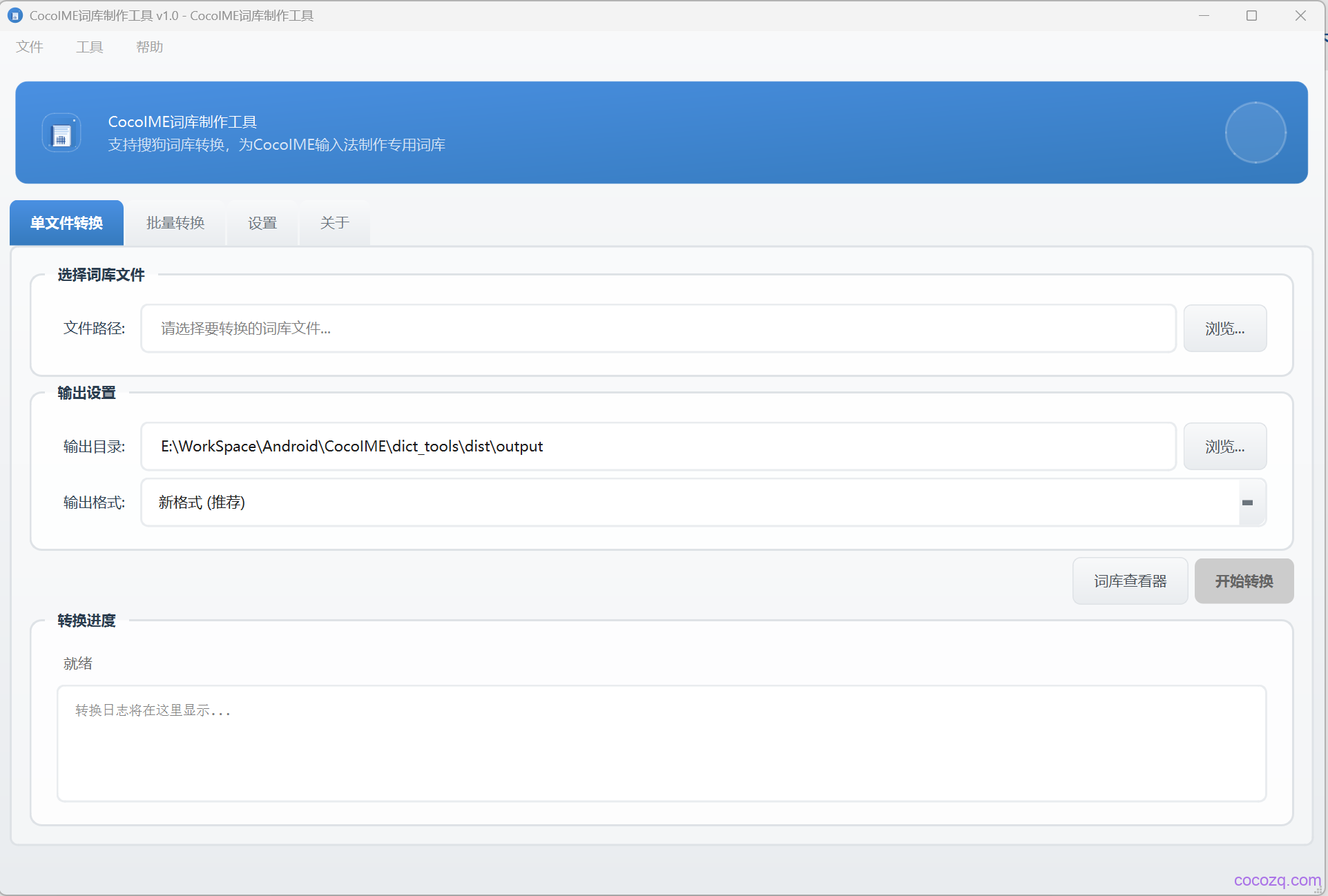Open the 词库查看器 button

pyautogui.click(x=1130, y=581)
